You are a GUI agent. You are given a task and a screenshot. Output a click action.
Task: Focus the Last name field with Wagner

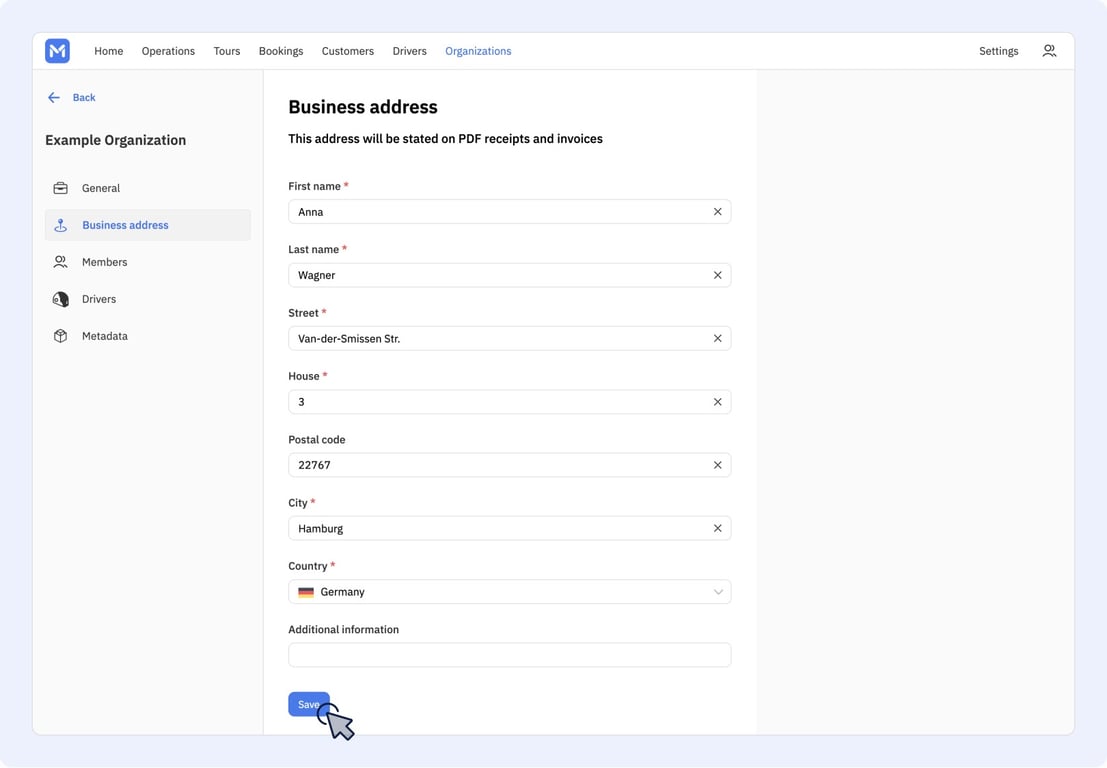coord(510,275)
